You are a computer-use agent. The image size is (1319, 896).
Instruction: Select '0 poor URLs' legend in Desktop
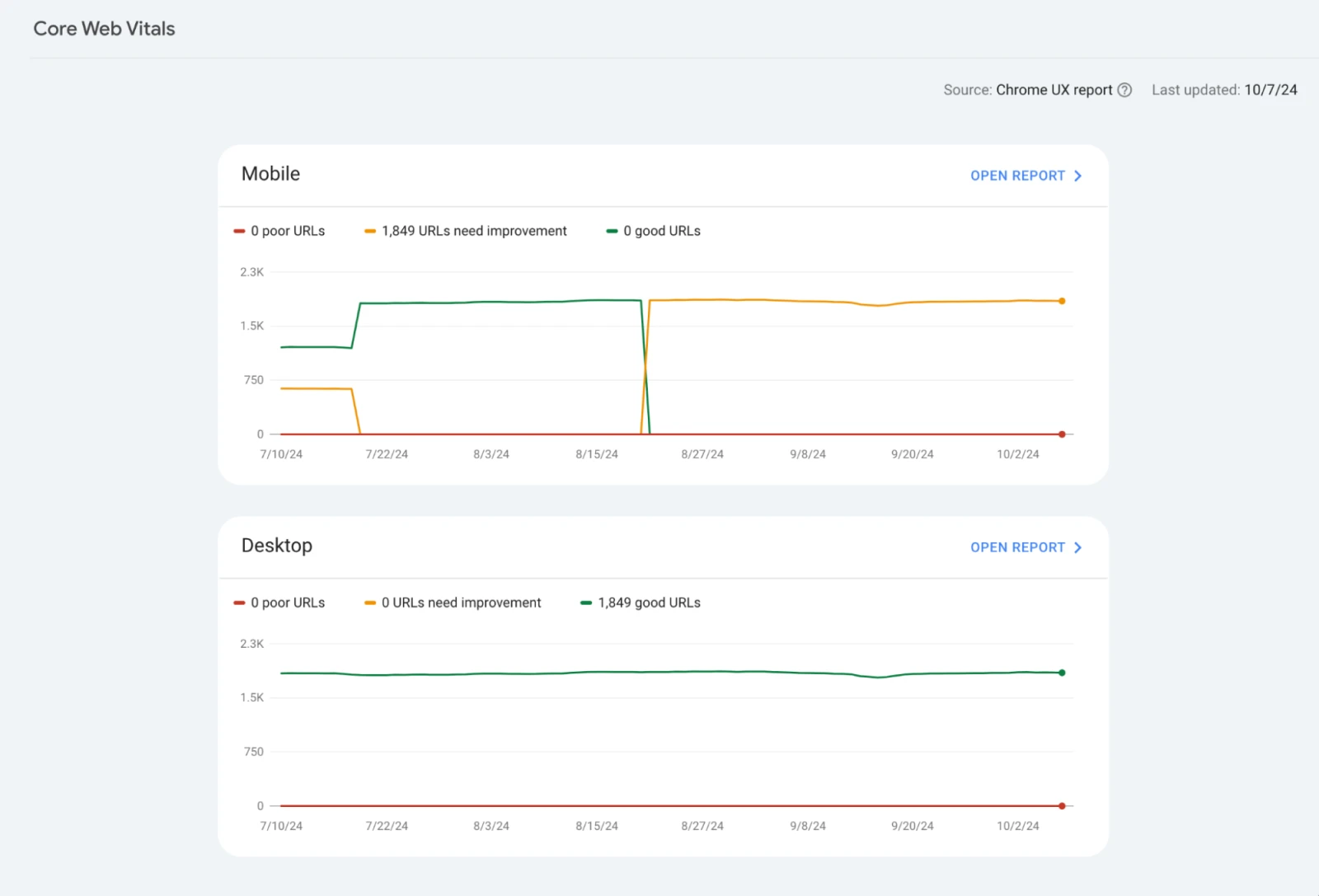(x=288, y=603)
